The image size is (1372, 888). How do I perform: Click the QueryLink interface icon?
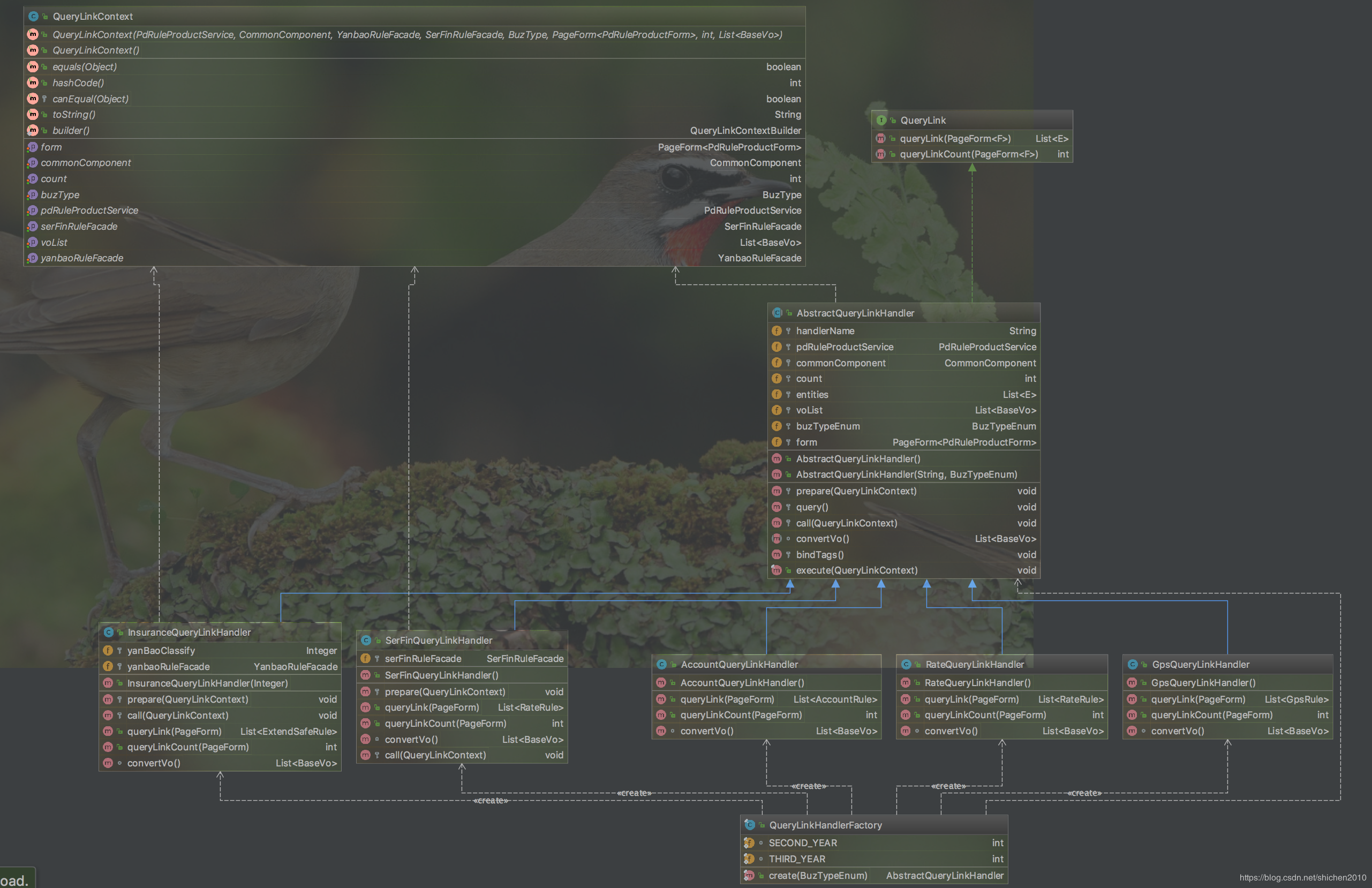pos(881,120)
